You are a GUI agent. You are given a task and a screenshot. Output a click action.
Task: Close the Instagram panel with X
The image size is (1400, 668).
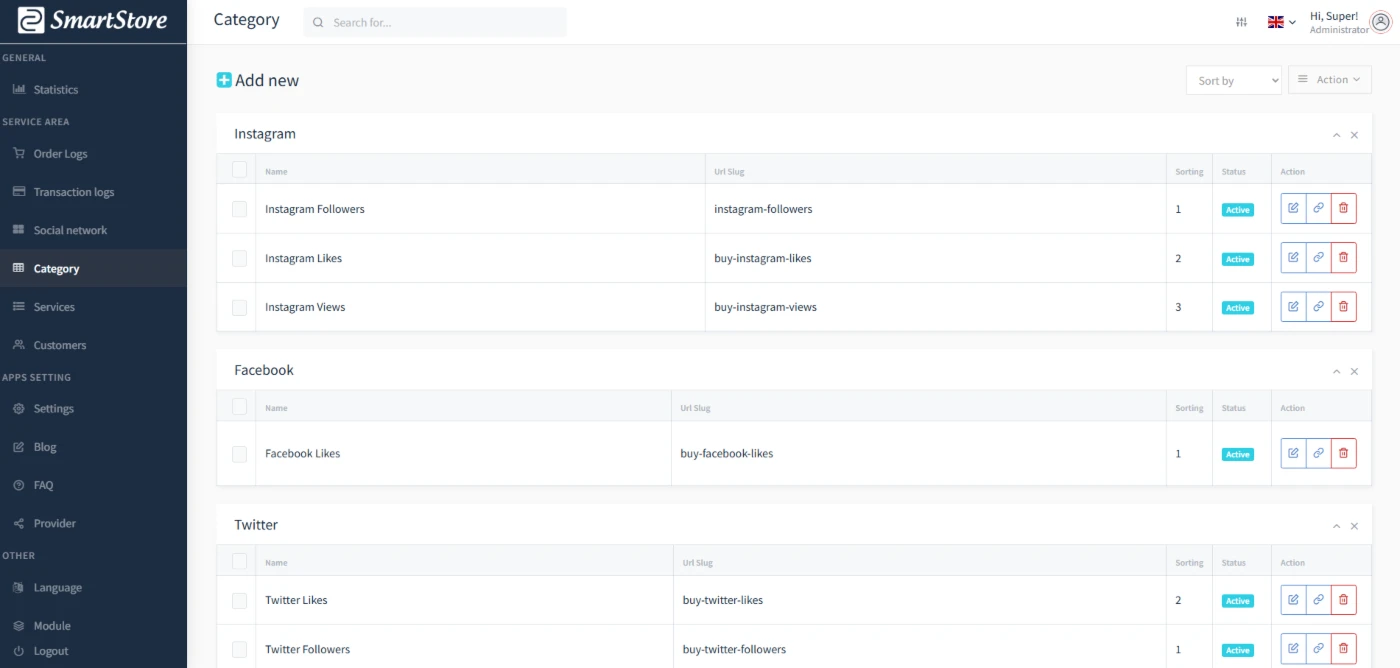(x=1354, y=135)
